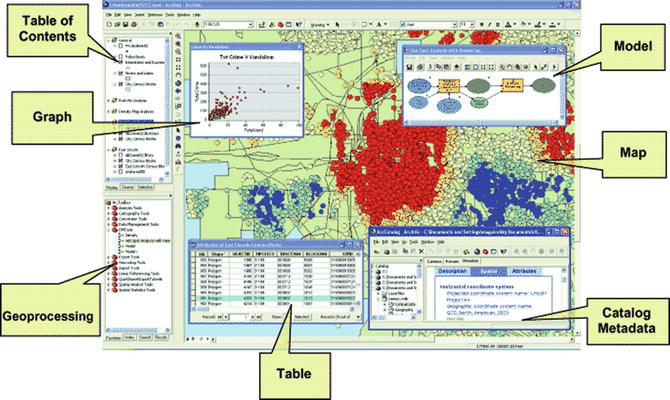Select the Zoom In tool

(x=178, y=36)
